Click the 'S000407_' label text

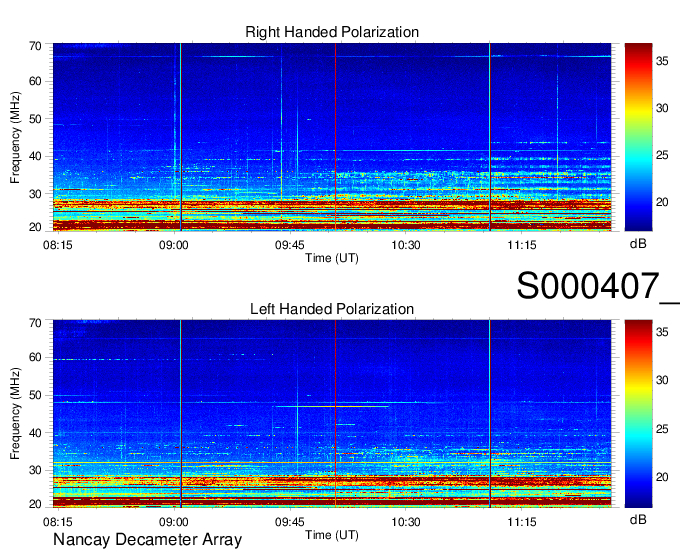click(x=598, y=286)
